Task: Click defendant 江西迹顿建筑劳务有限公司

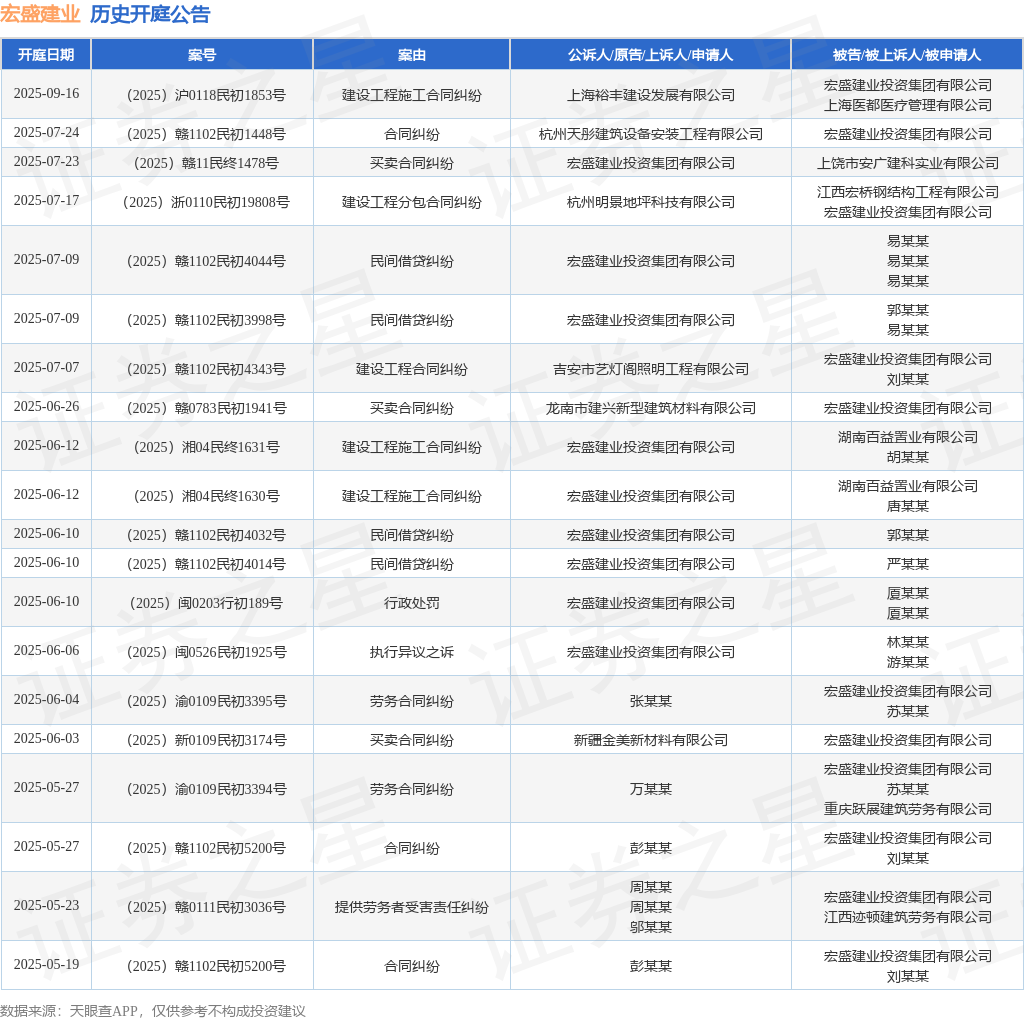Action: [907, 917]
